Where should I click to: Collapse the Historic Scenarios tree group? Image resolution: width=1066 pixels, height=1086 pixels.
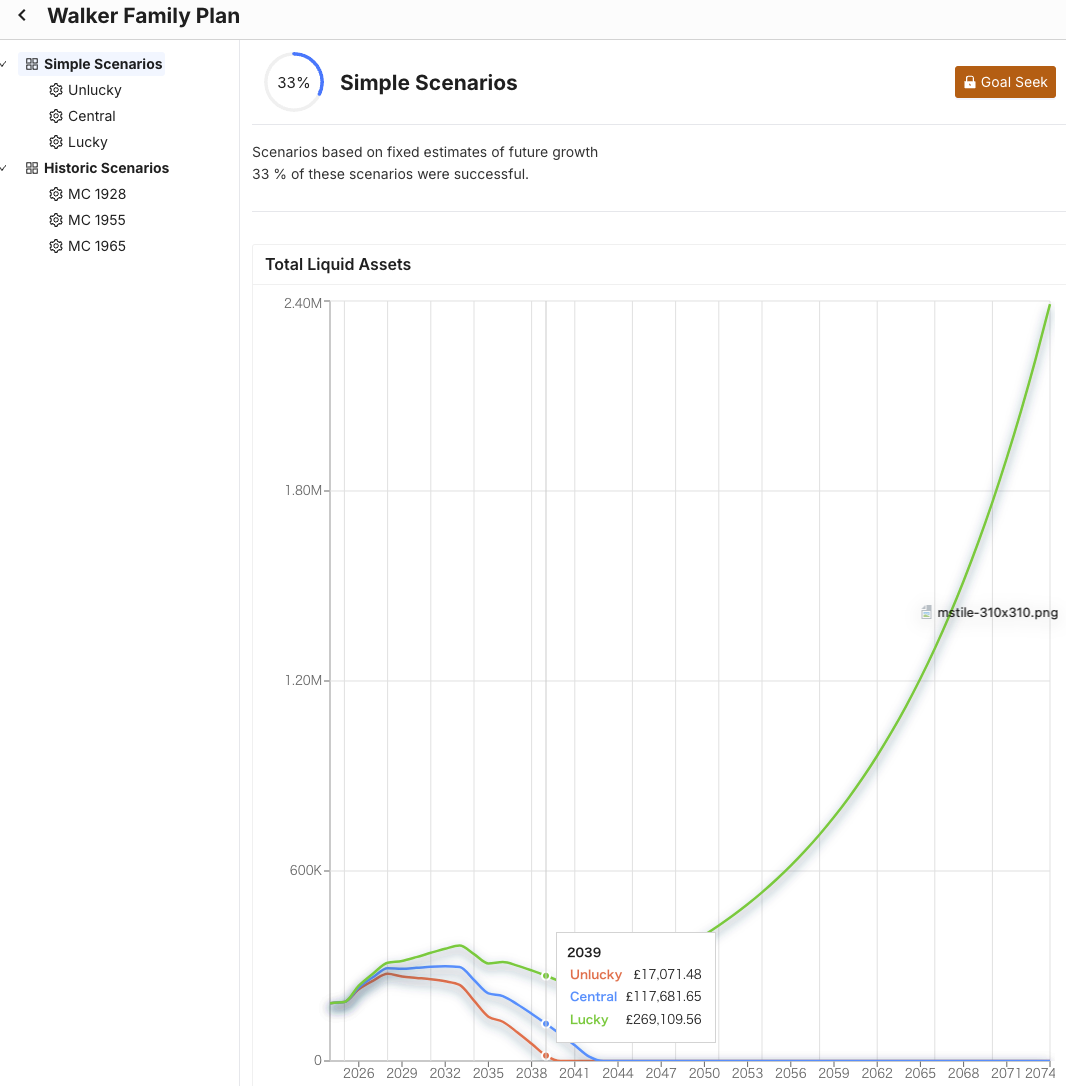pos(4,168)
